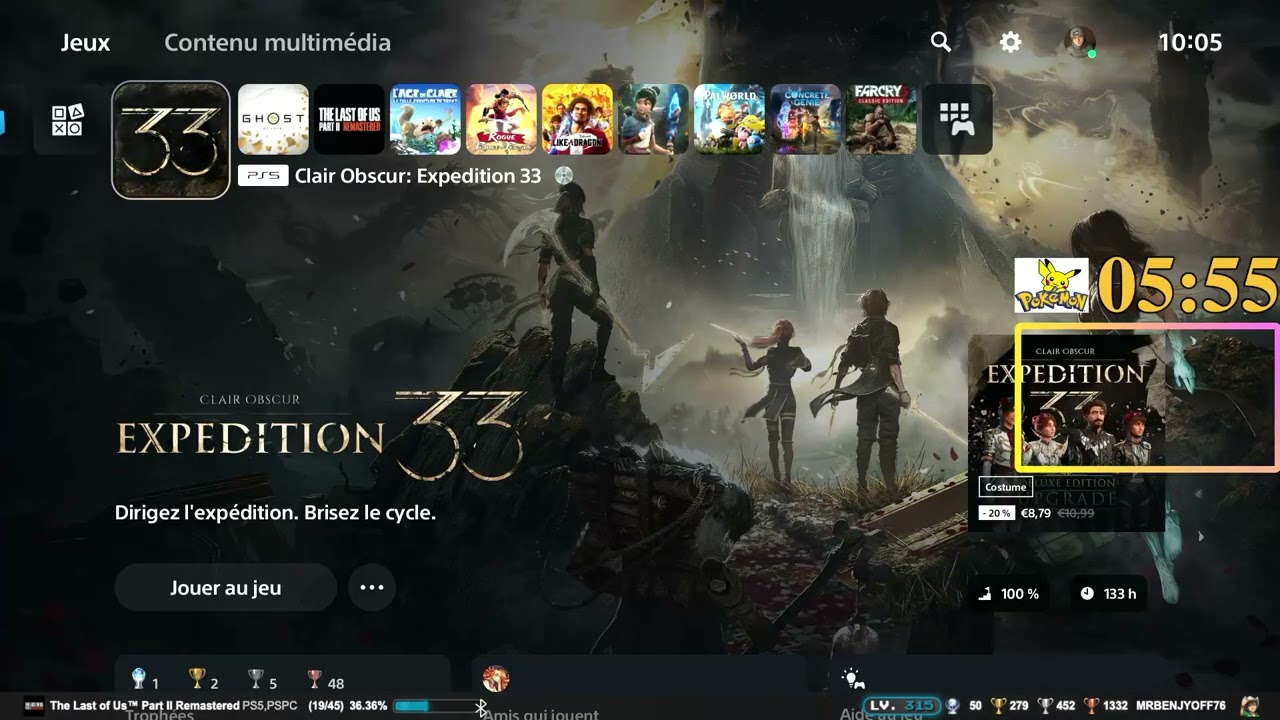This screenshot has height=720, width=1280.
Task: Click 'The Last of Us™ Part II Remastered' text
Action: click(144, 706)
